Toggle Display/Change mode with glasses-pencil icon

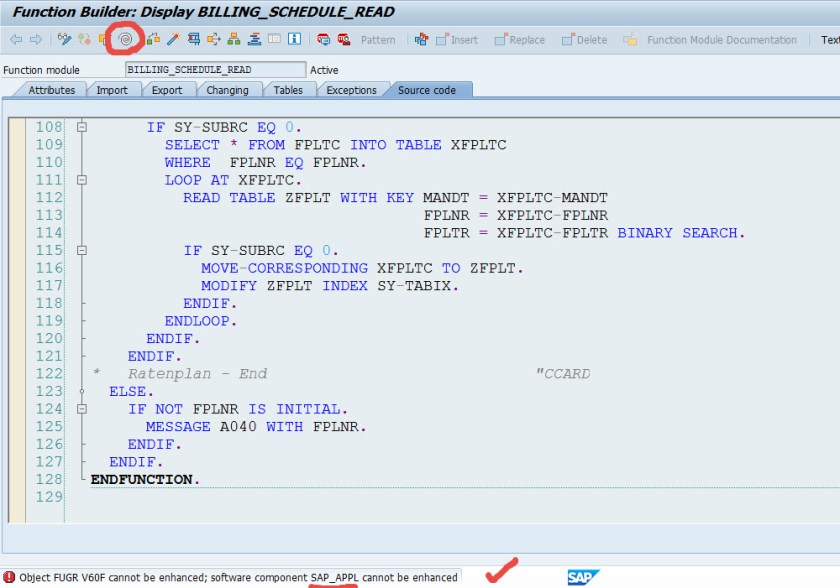pos(65,40)
